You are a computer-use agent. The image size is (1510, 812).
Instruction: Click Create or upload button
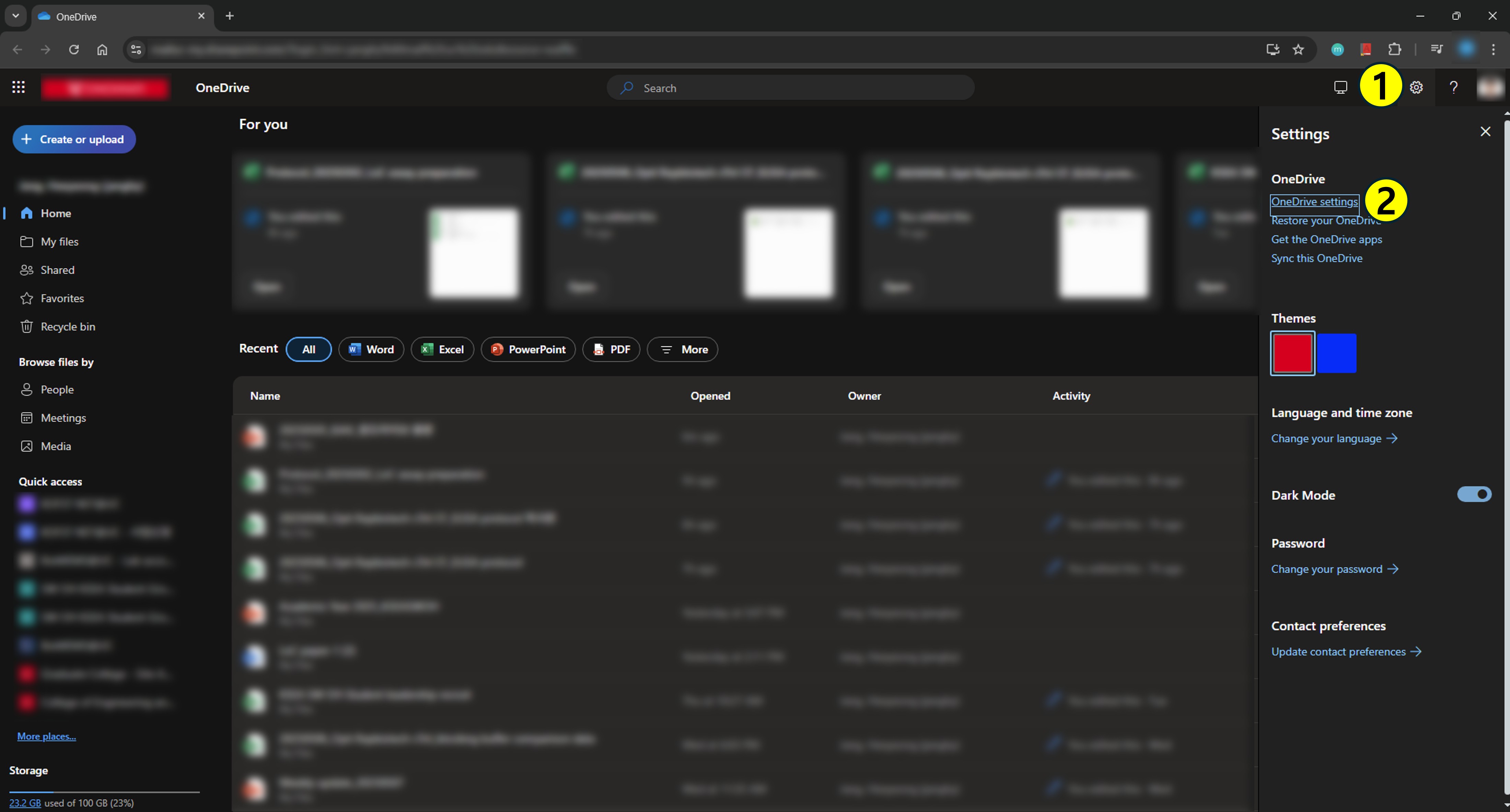tap(74, 139)
